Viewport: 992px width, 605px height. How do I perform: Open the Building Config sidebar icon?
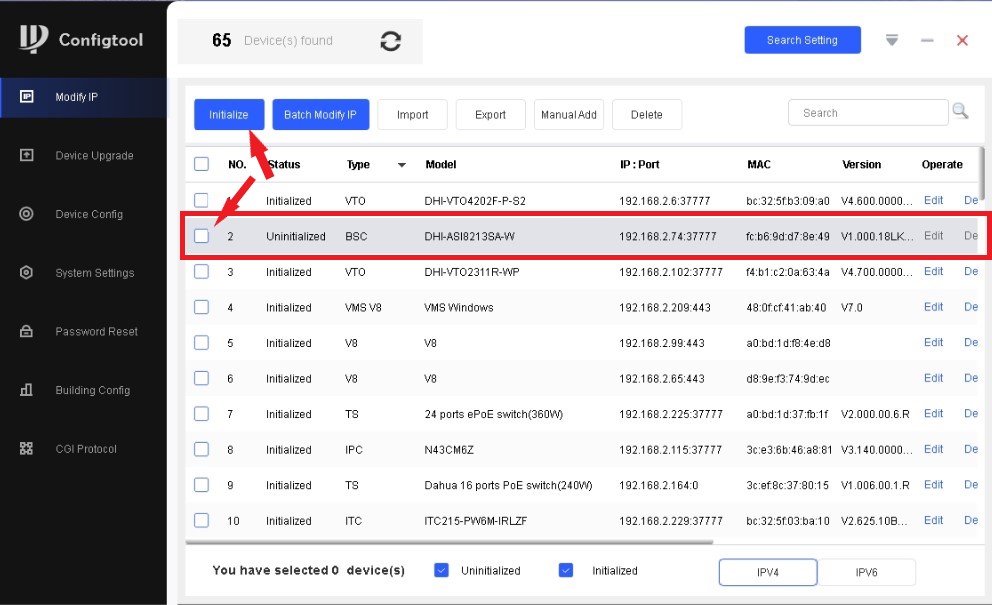click(27, 390)
